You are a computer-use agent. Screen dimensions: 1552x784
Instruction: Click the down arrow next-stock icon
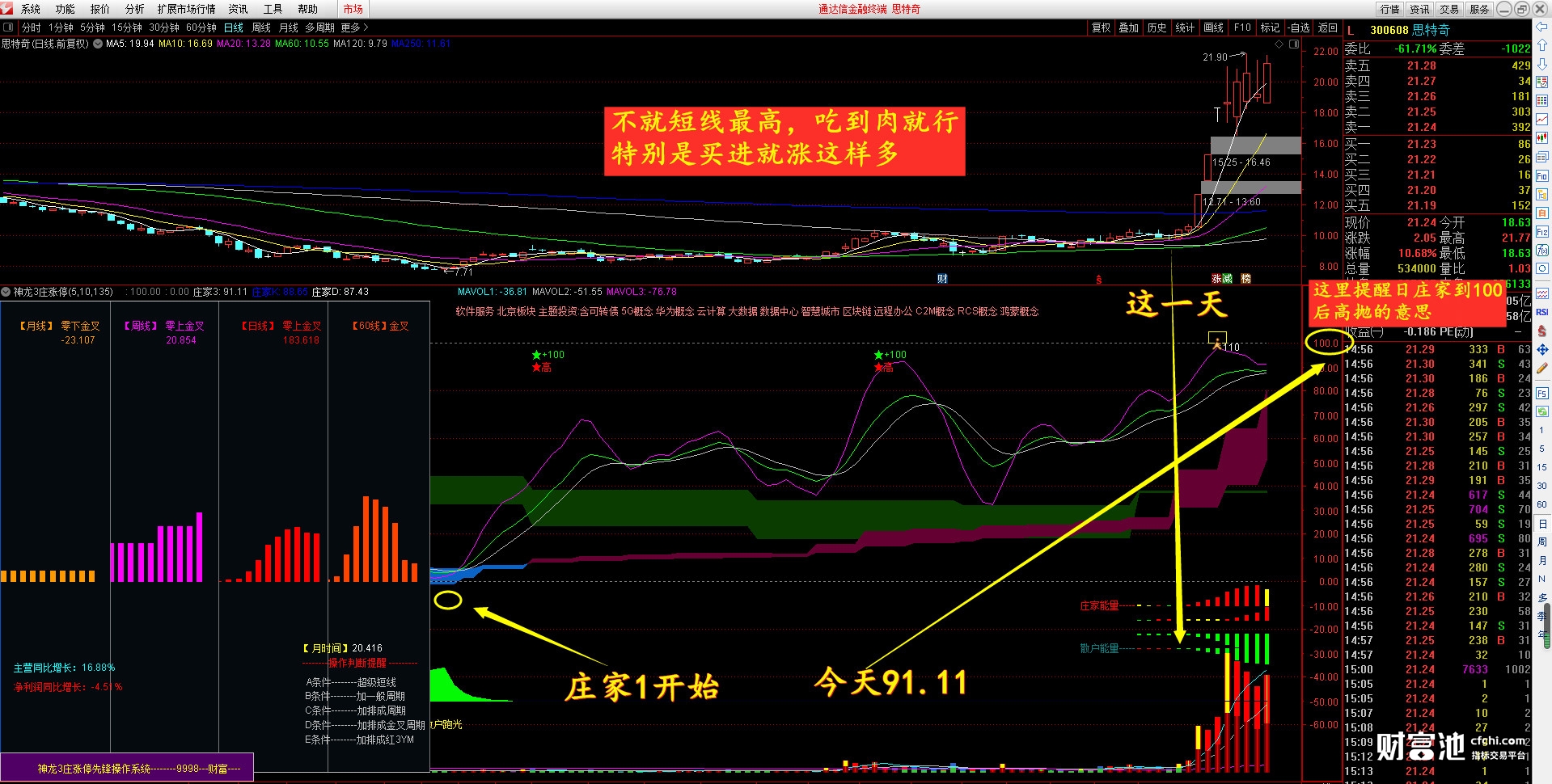pos(1542,64)
